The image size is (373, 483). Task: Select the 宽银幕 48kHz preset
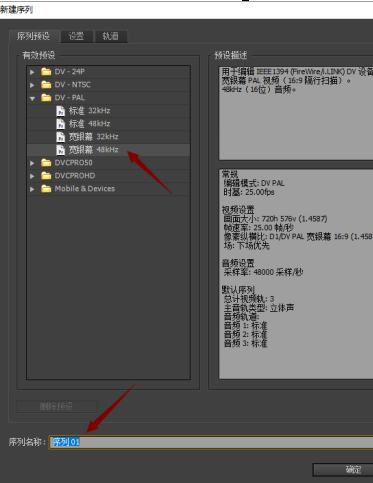93,150
